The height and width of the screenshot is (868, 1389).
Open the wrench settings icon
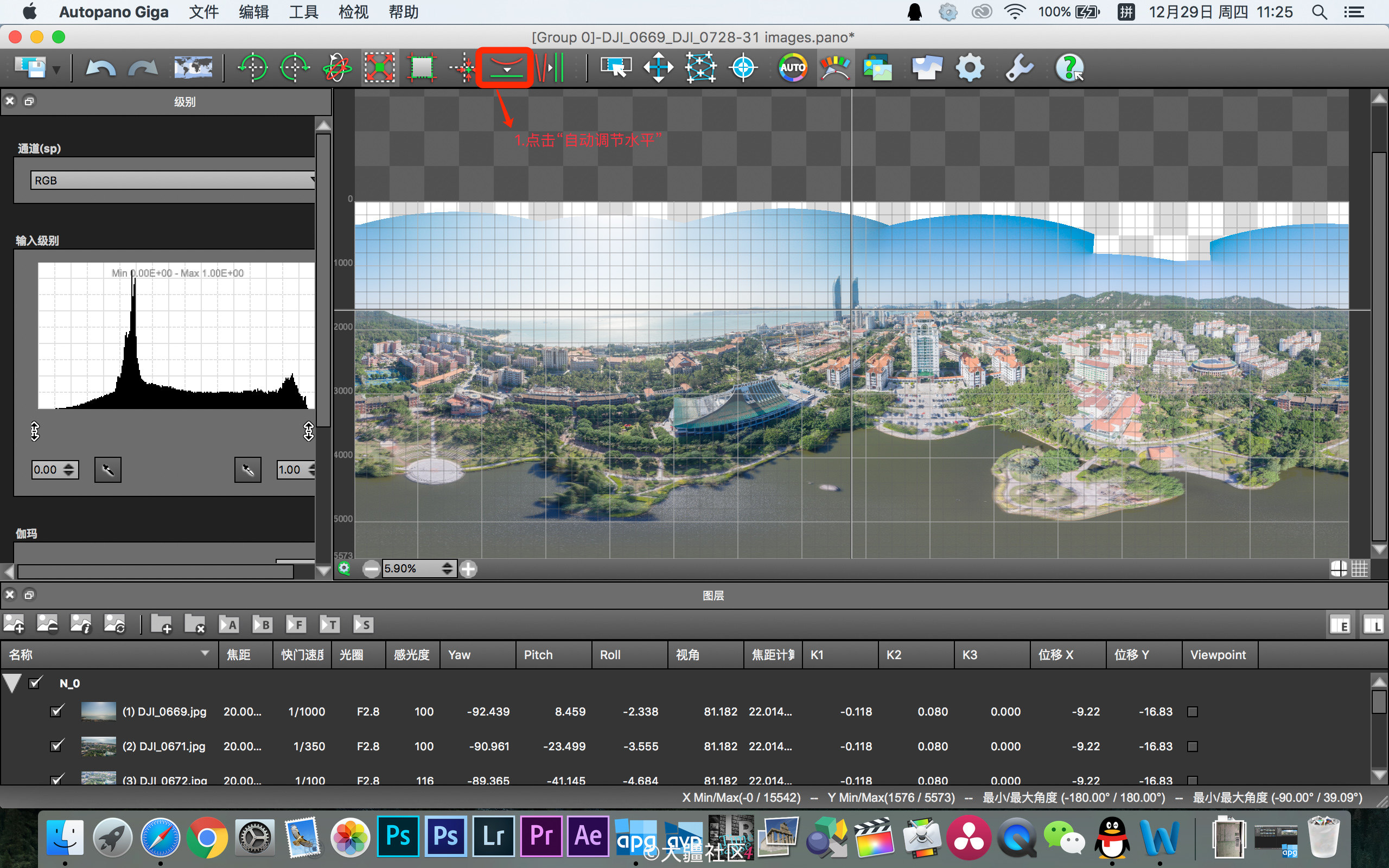click(x=1020, y=68)
